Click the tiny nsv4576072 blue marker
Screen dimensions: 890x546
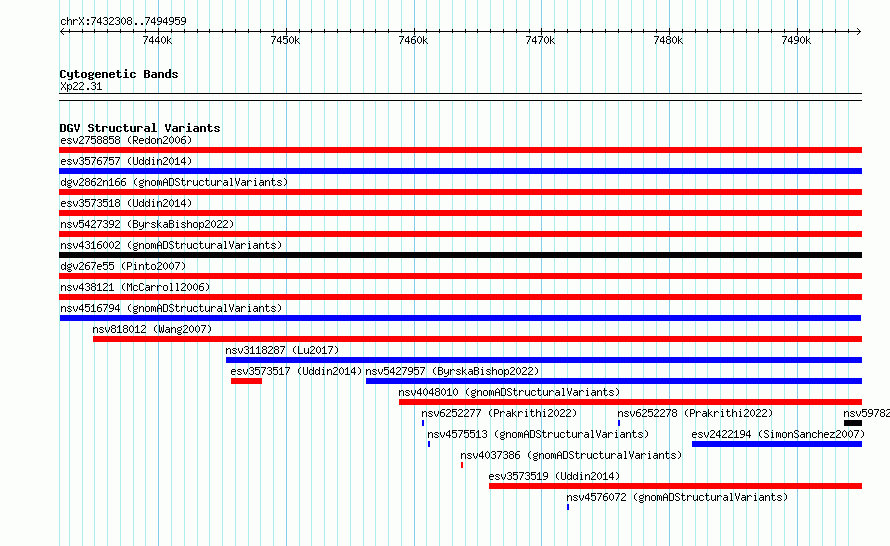pyautogui.click(x=568, y=507)
